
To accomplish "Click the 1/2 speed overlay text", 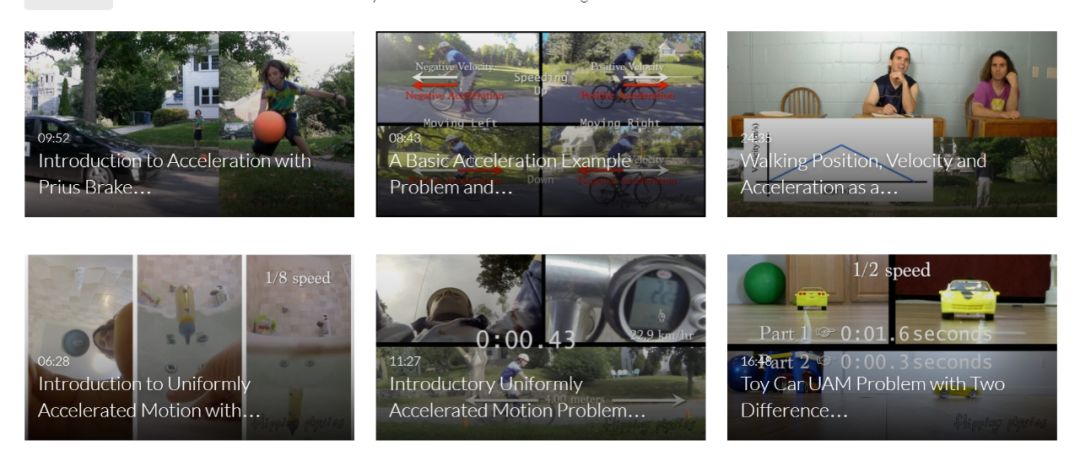I will coord(891,270).
